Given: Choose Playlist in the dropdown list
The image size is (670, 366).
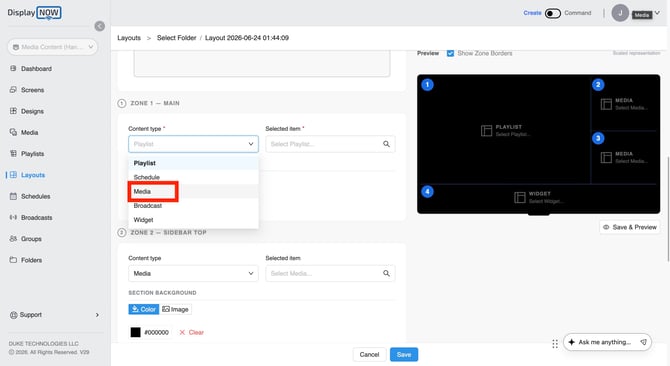Looking at the screenshot, I should (194, 163).
